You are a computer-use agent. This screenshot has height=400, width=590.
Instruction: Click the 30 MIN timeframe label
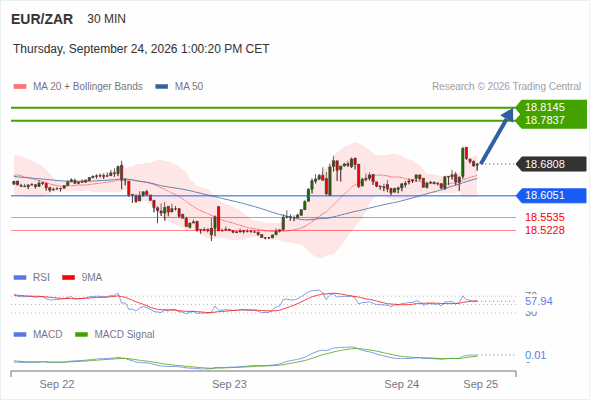[106, 19]
